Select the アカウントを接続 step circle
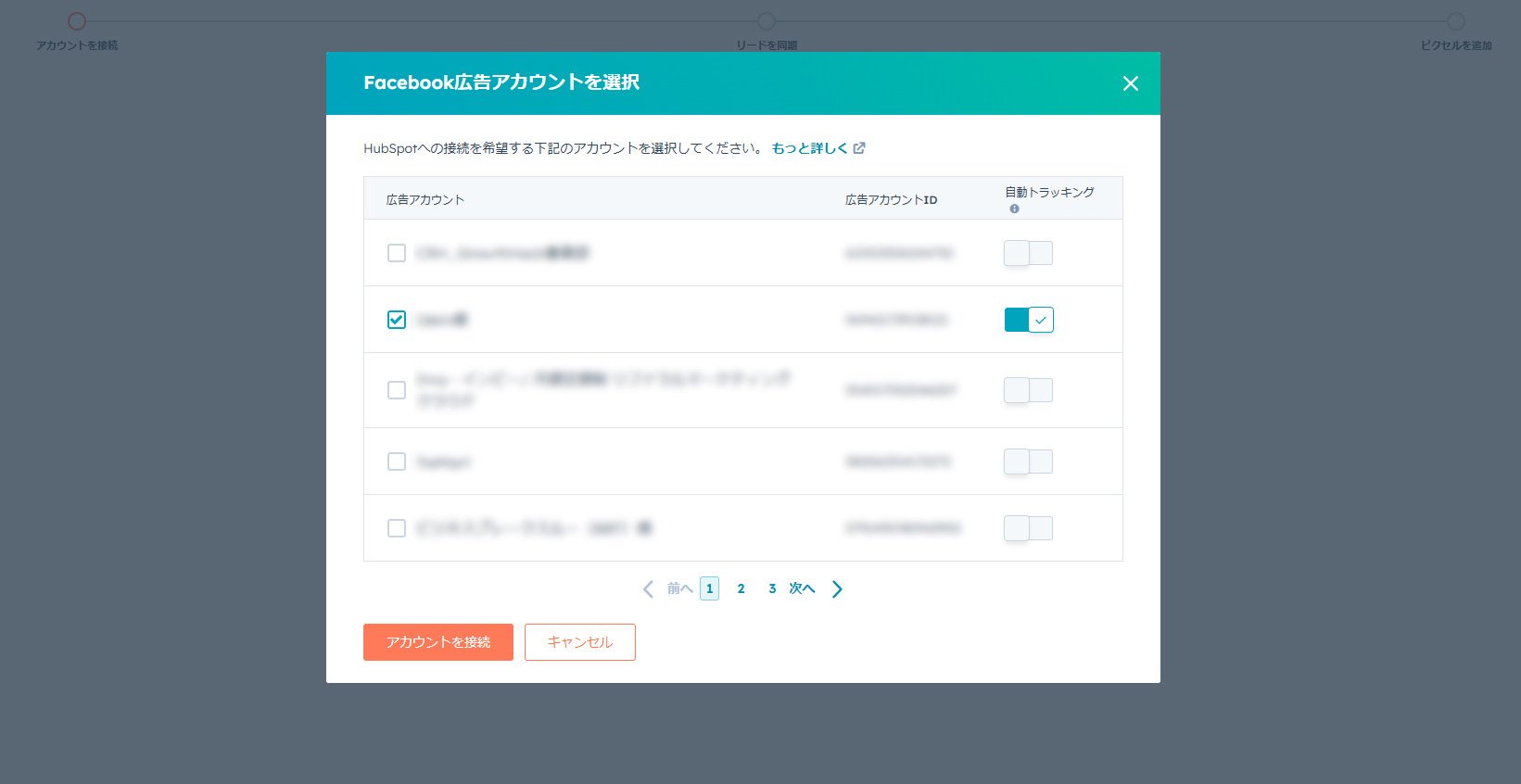The height and width of the screenshot is (784, 1521). [x=77, y=21]
